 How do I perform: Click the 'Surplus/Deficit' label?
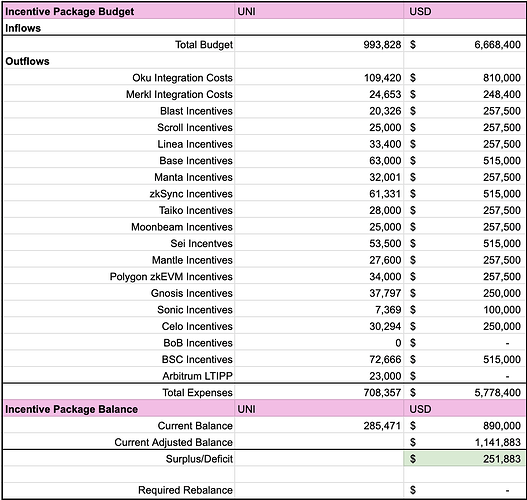coord(199,459)
